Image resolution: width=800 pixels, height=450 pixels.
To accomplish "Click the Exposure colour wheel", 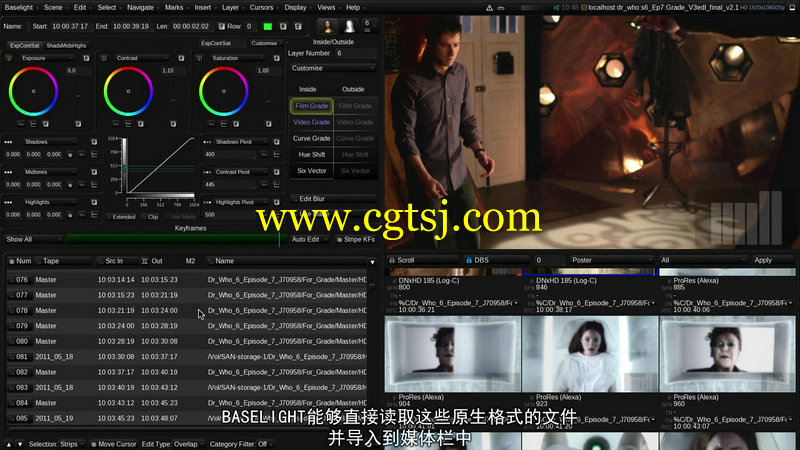I will pos(33,91).
